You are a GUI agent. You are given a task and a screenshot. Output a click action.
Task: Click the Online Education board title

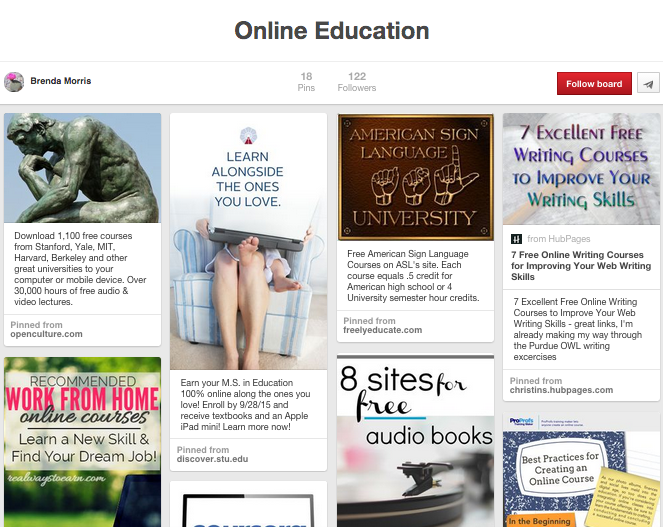(x=332, y=31)
